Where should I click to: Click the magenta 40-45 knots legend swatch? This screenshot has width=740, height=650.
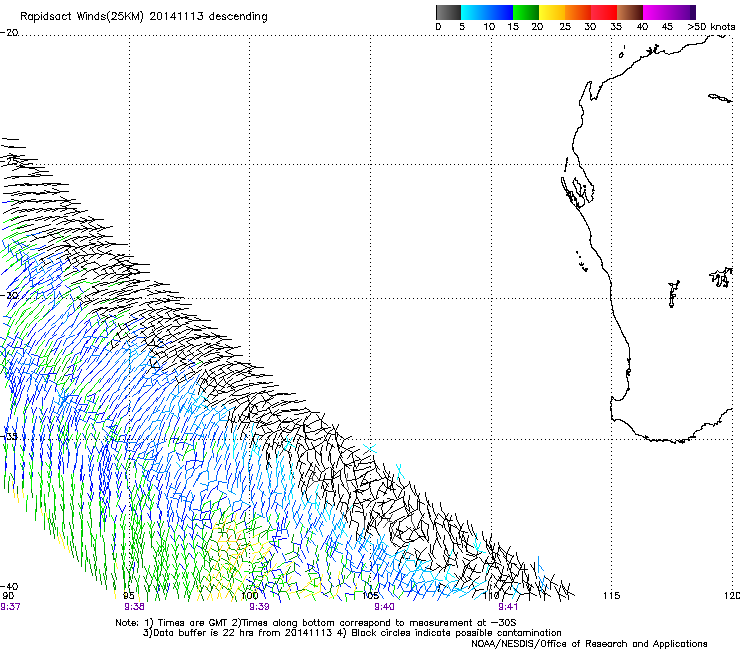tap(656, 12)
